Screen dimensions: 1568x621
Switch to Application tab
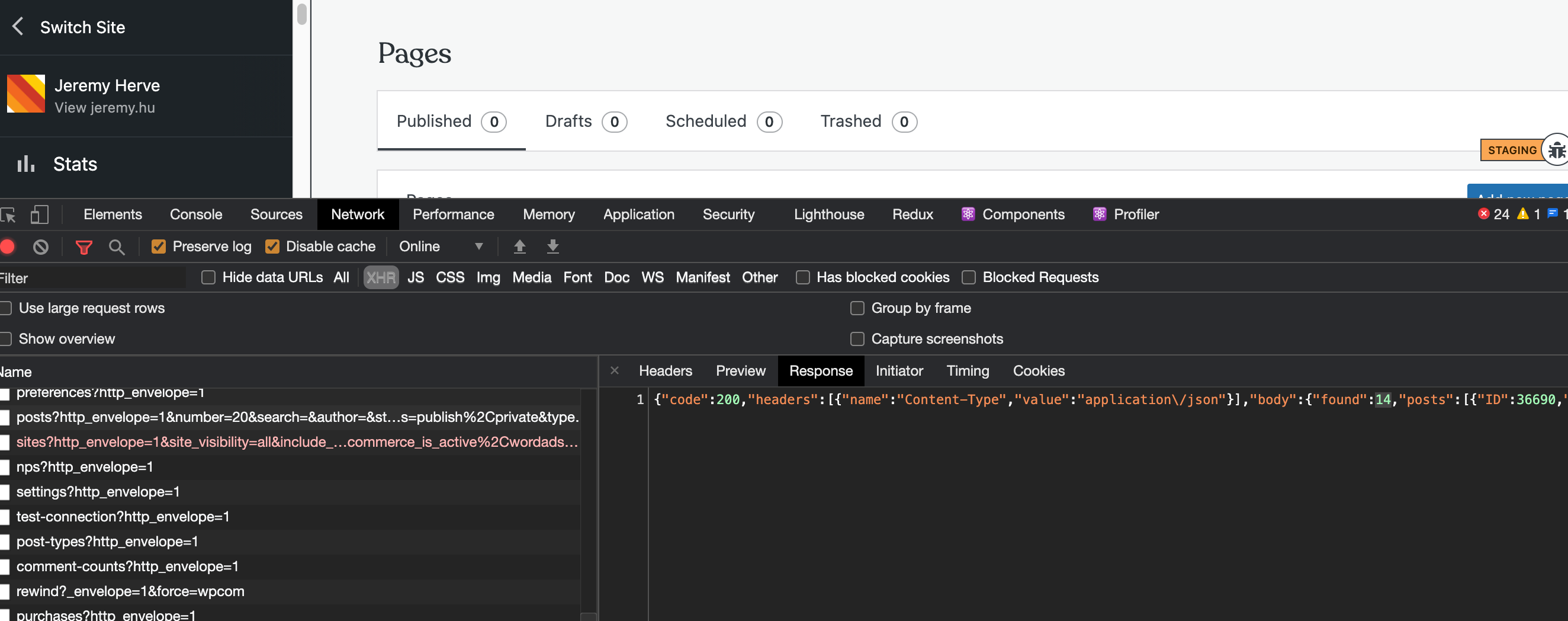[x=638, y=215]
